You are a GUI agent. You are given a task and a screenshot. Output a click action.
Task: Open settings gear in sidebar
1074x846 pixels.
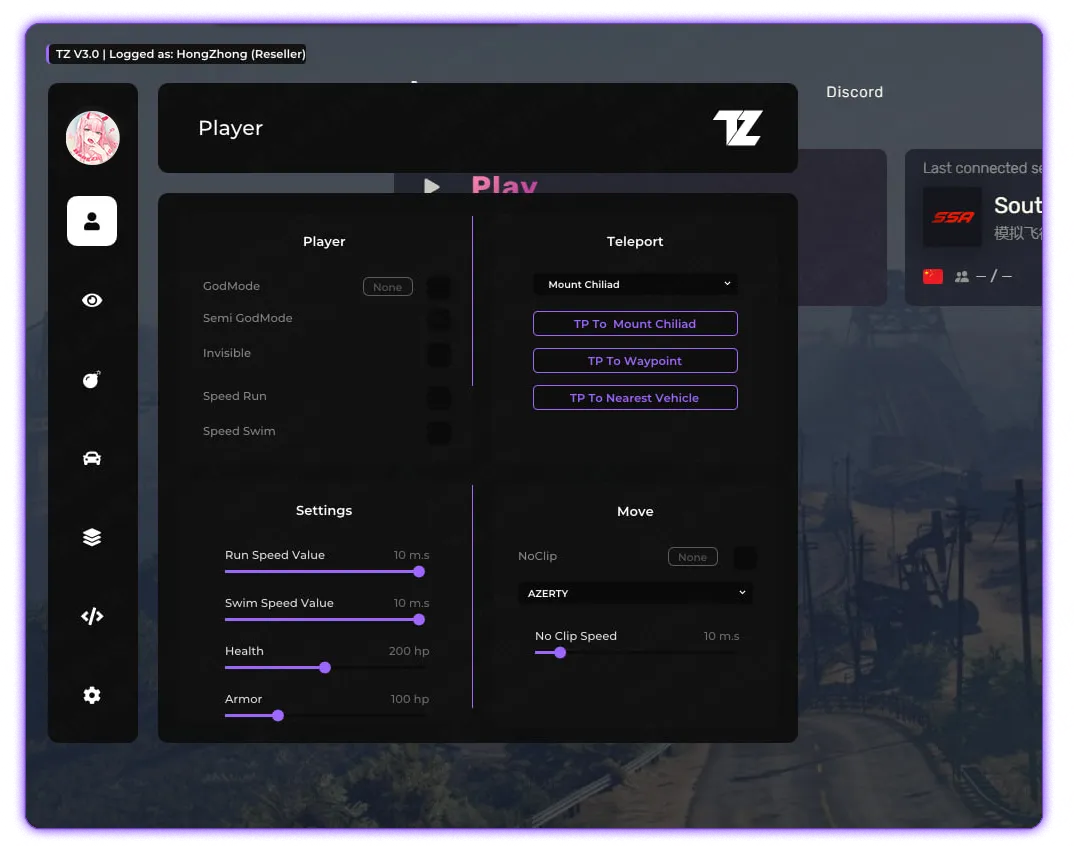point(92,695)
